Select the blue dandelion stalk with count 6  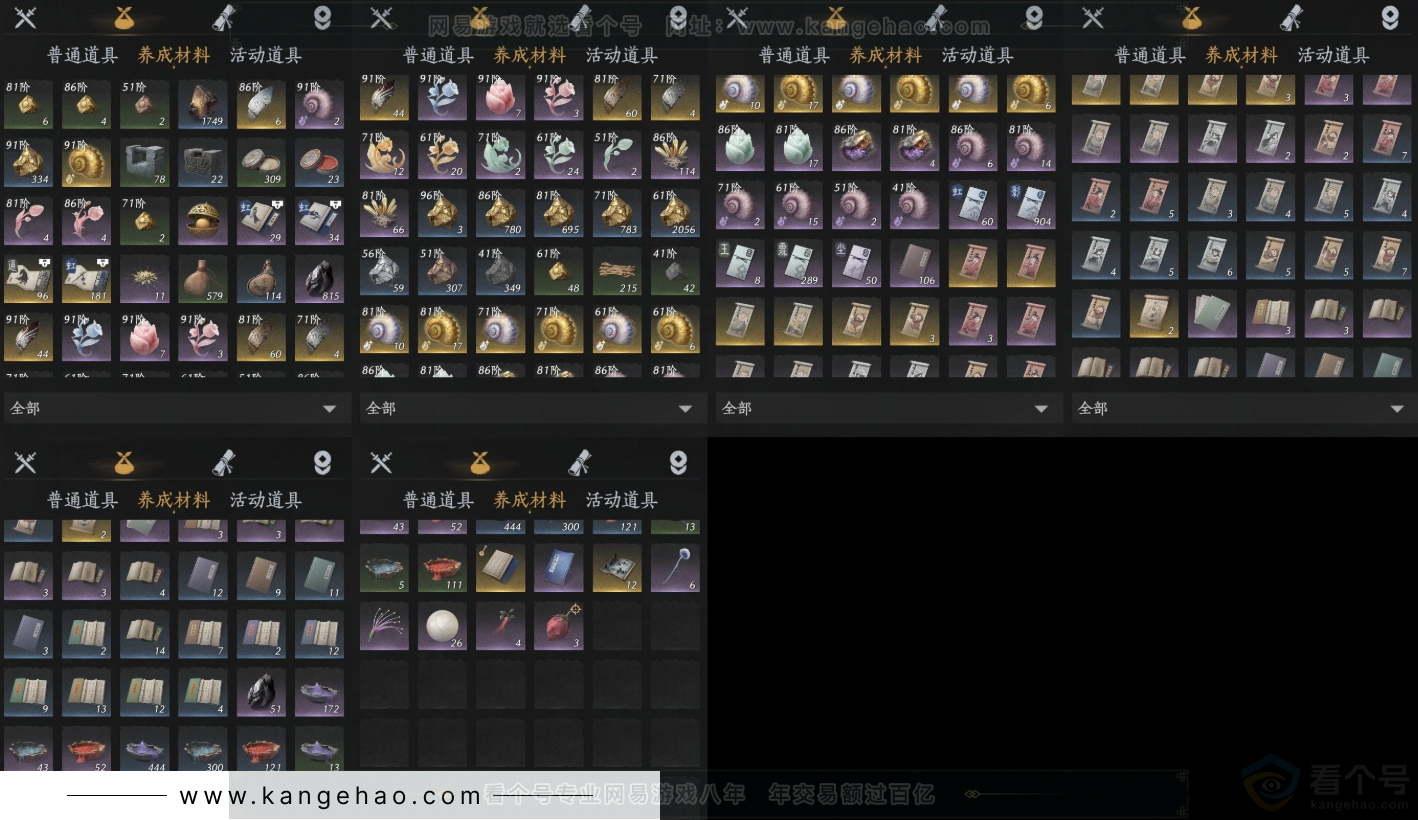click(675, 568)
